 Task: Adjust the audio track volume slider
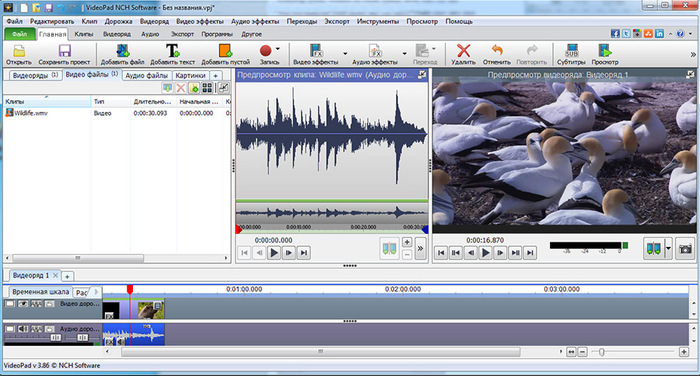point(55,338)
